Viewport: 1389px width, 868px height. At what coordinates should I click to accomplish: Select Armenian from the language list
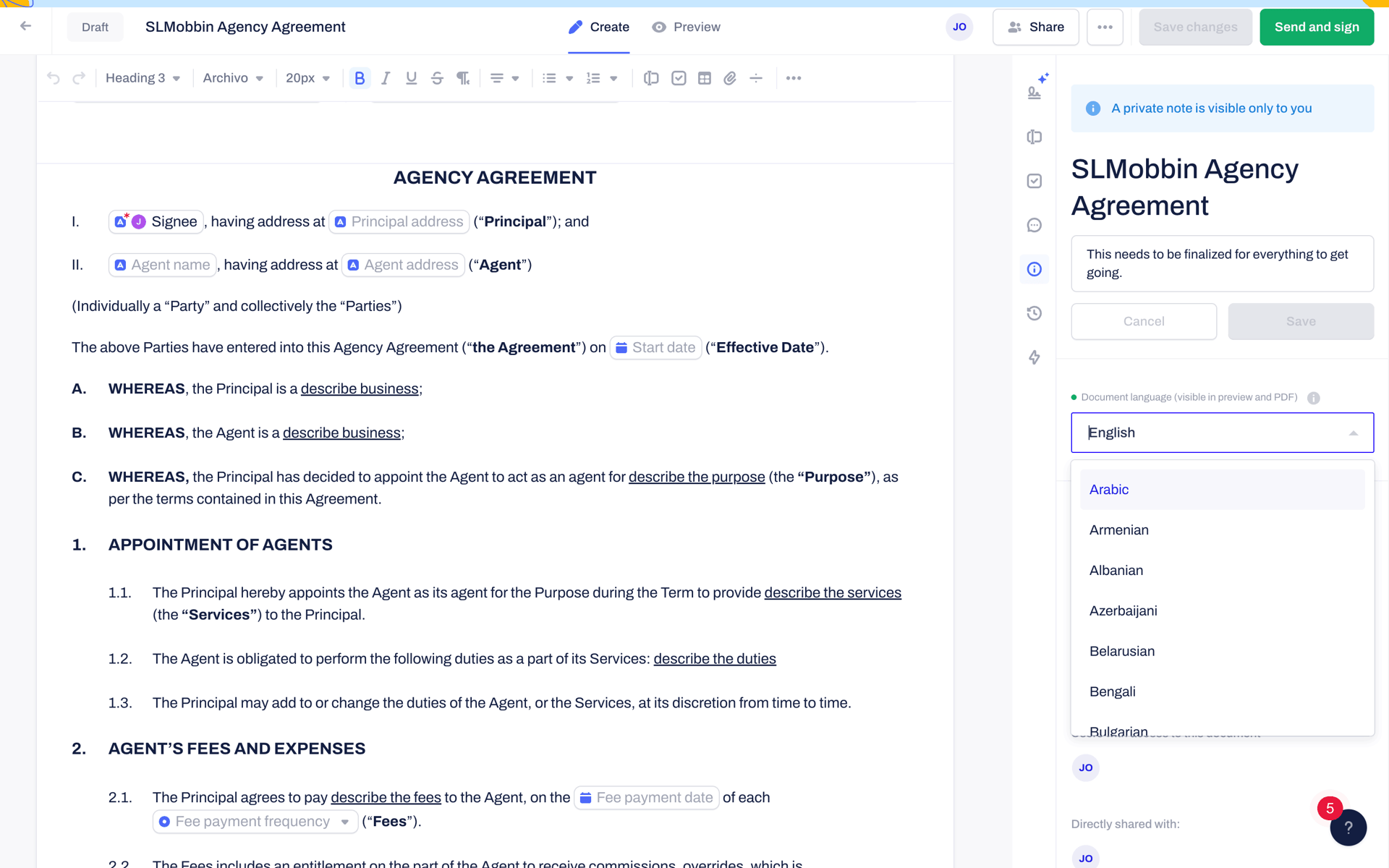pyautogui.click(x=1222, y=530)
